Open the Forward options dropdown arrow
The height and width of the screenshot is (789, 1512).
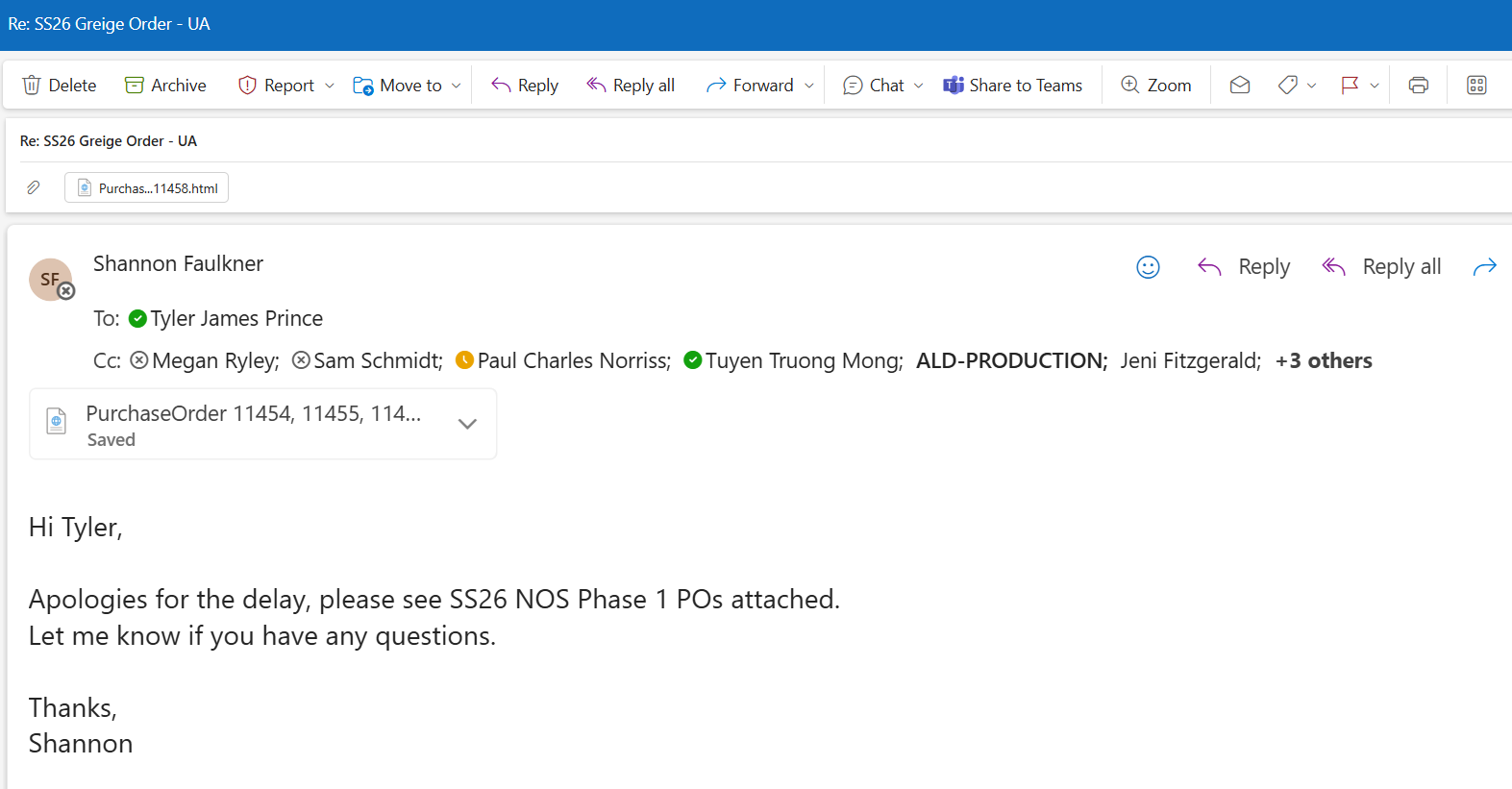pyautogui.click(x=809, y=86)
